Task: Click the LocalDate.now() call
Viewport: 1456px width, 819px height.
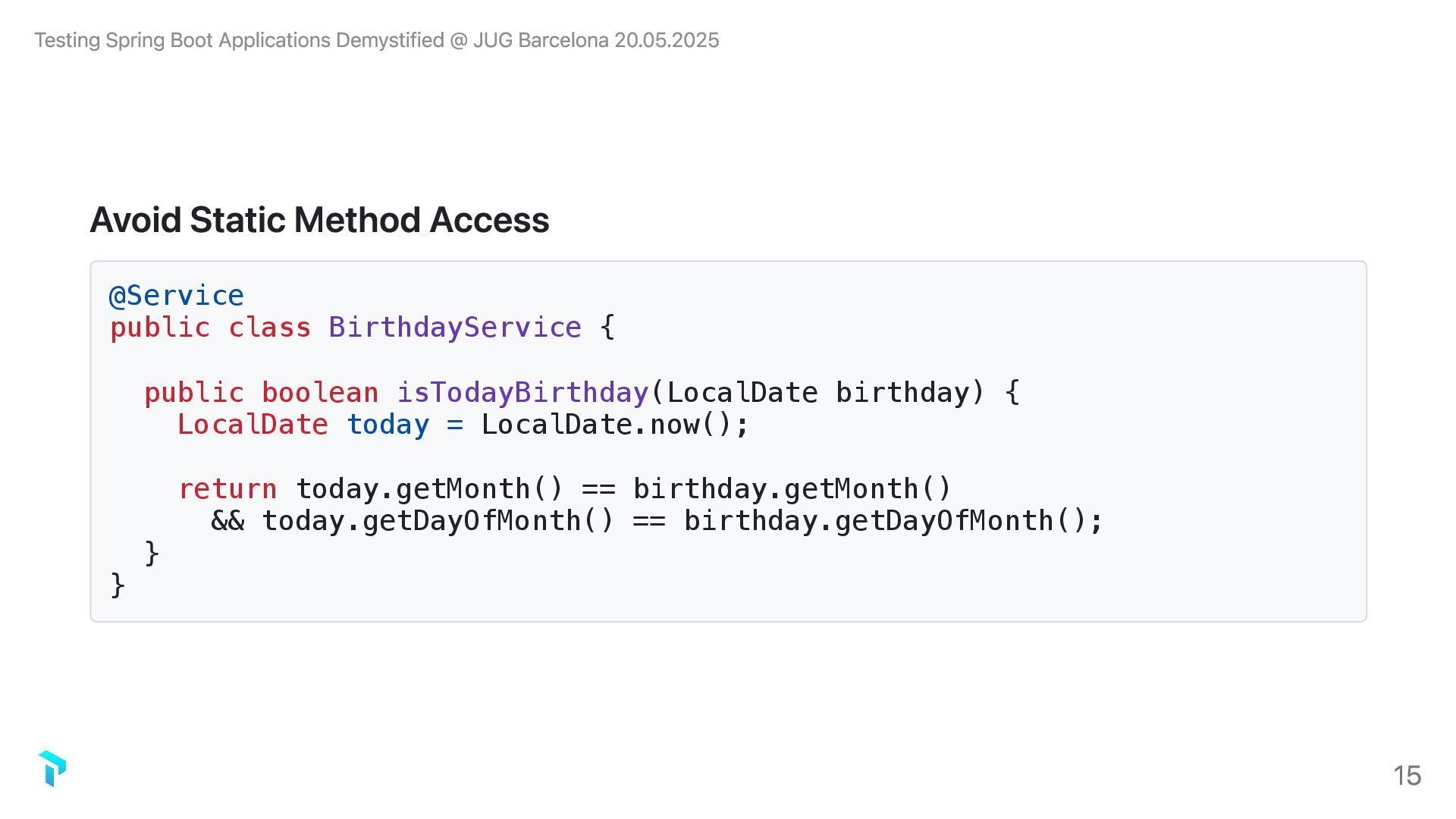Action: (x=614, y=425)
